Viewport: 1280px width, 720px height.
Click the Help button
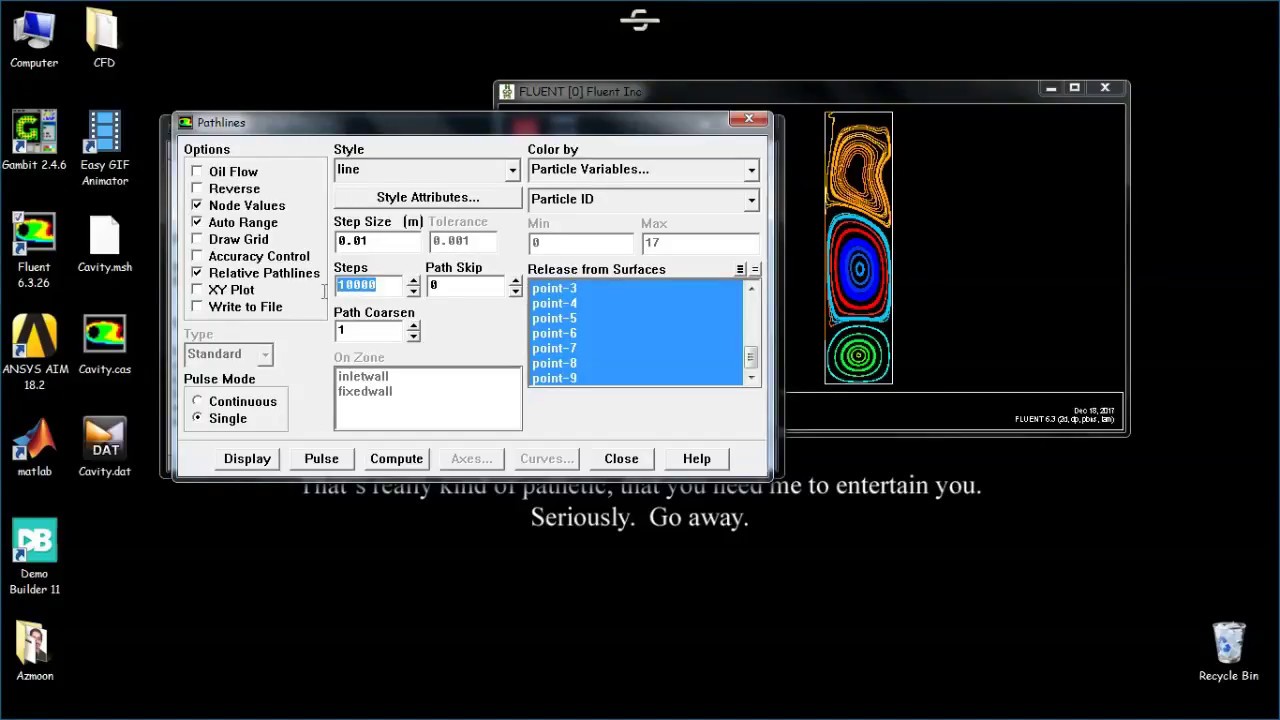[x=696, y=459]
